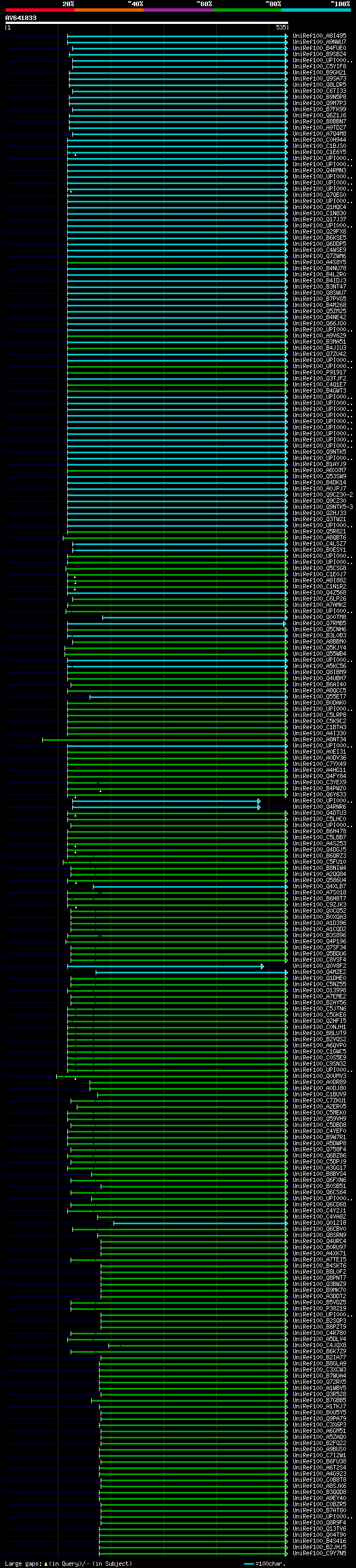Click the short cyan alignment bar of UniRef100_Q4RNR6
This screenshot has height=1568, width=356.
(x=166, y=807)
